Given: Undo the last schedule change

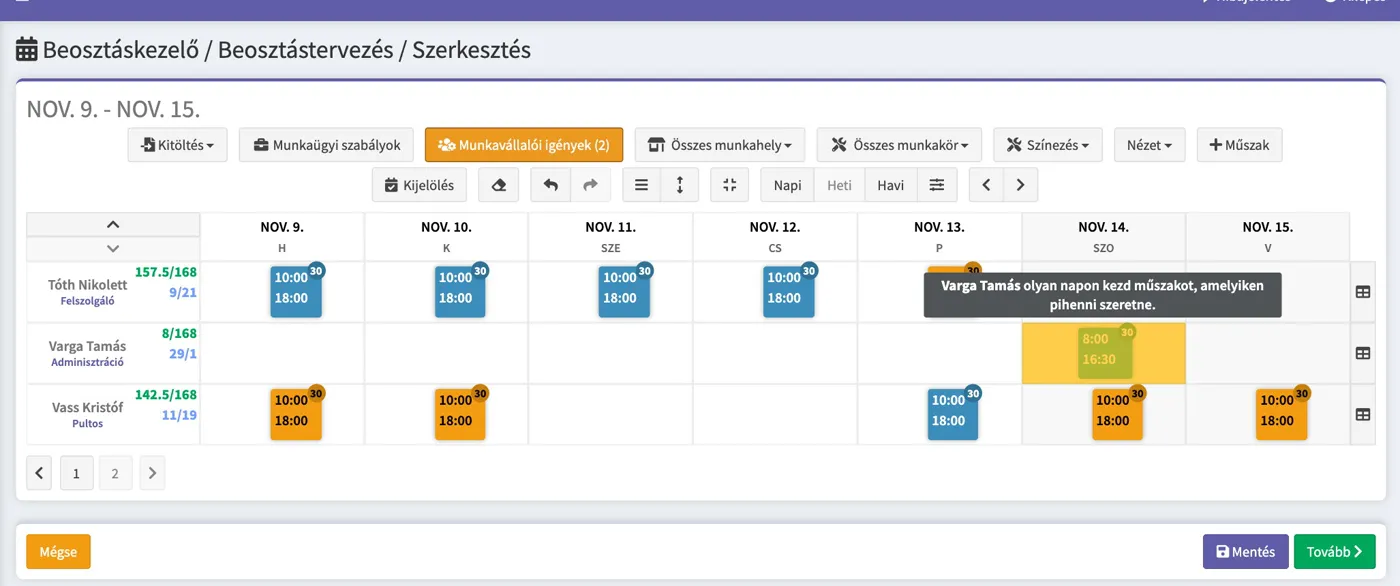Looking at the screenshot, I should point(550,185).
